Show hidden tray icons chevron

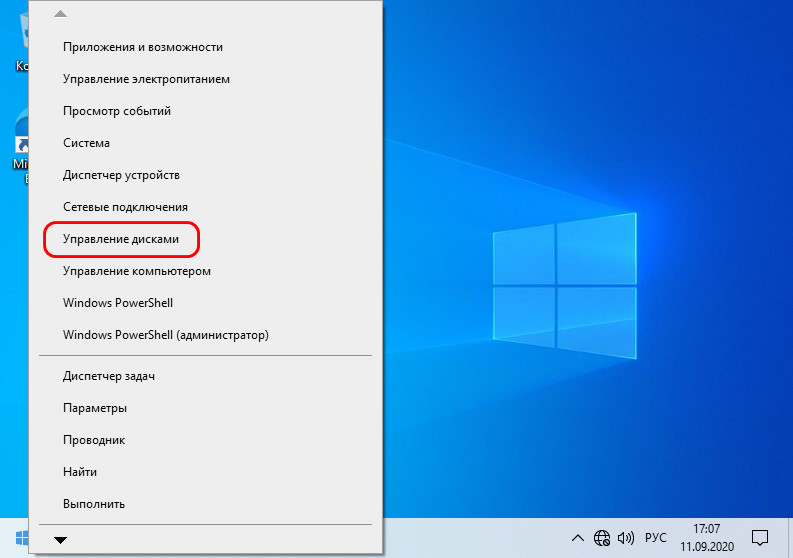tap(578, 538)
